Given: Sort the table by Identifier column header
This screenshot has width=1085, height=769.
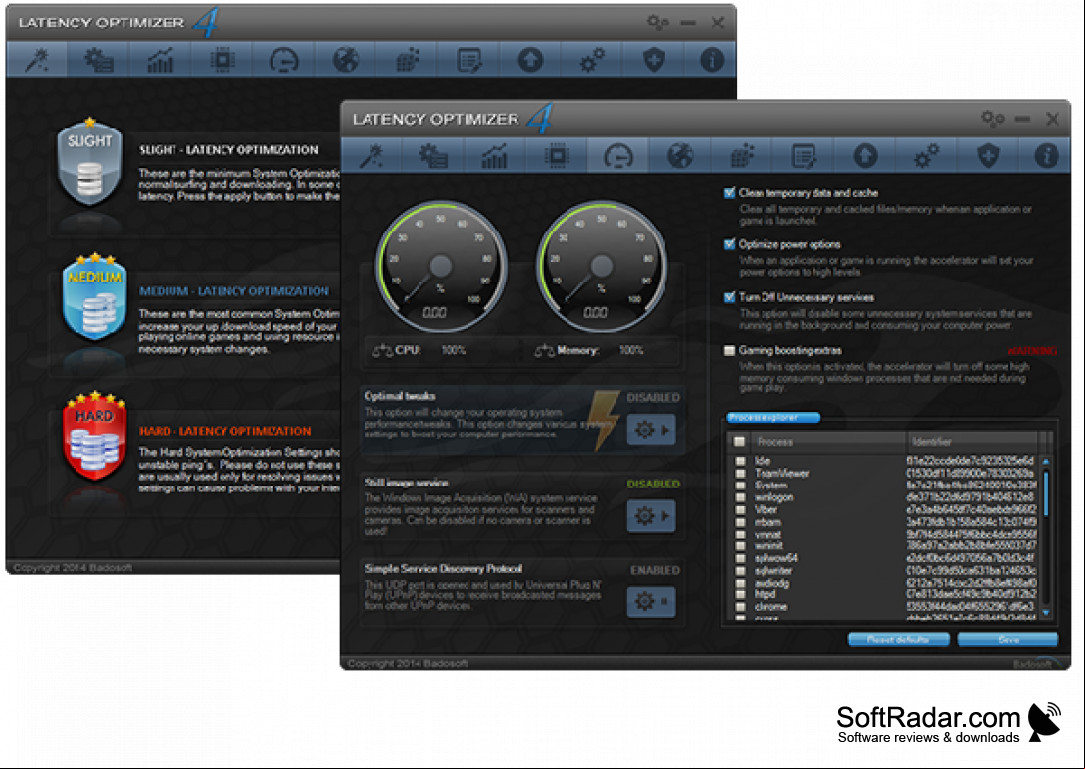Looking at the screenshot, I should [972, 442].
